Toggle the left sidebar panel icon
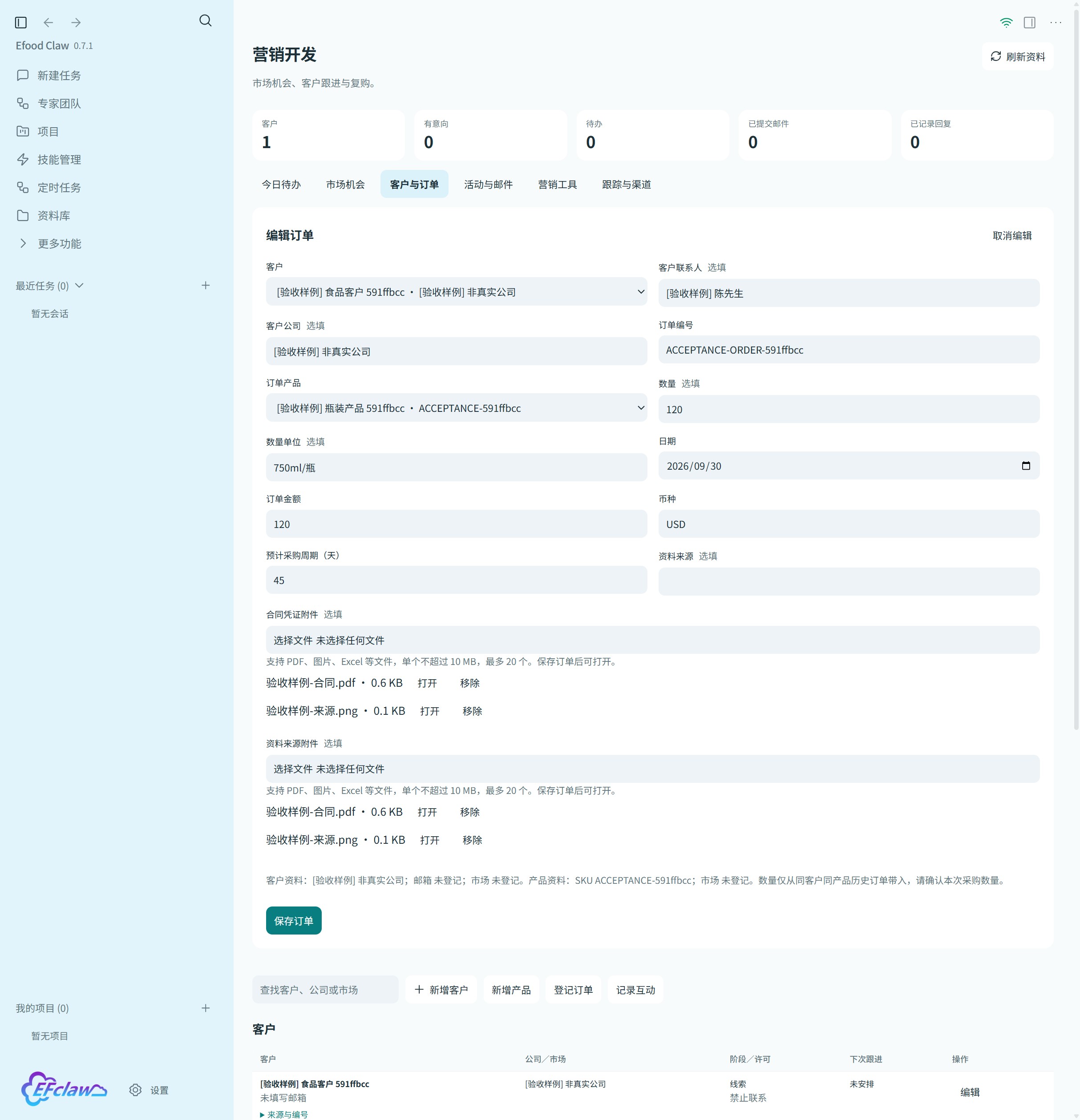 20,22
